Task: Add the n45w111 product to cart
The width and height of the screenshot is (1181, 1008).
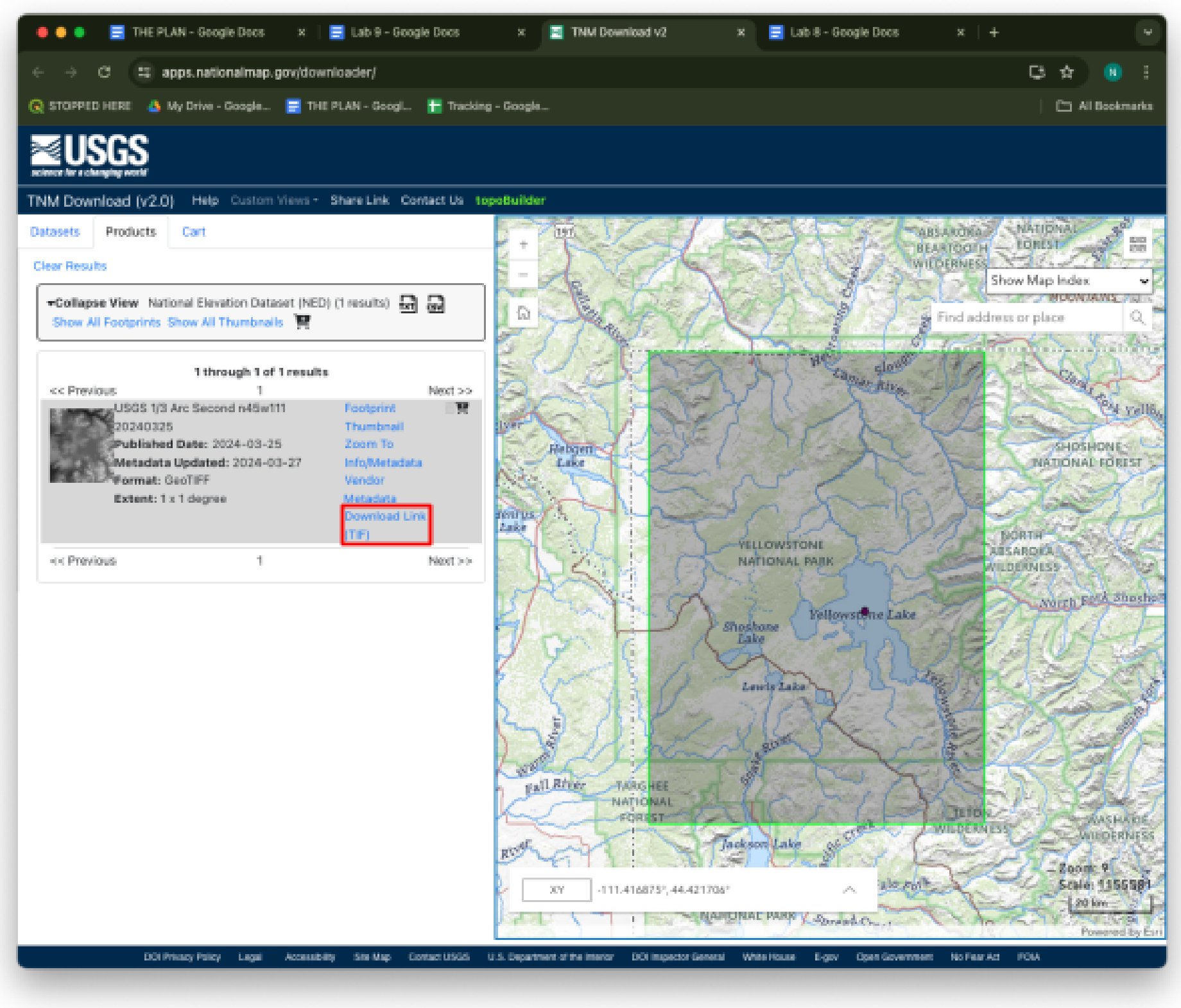Action: [461, 408]
